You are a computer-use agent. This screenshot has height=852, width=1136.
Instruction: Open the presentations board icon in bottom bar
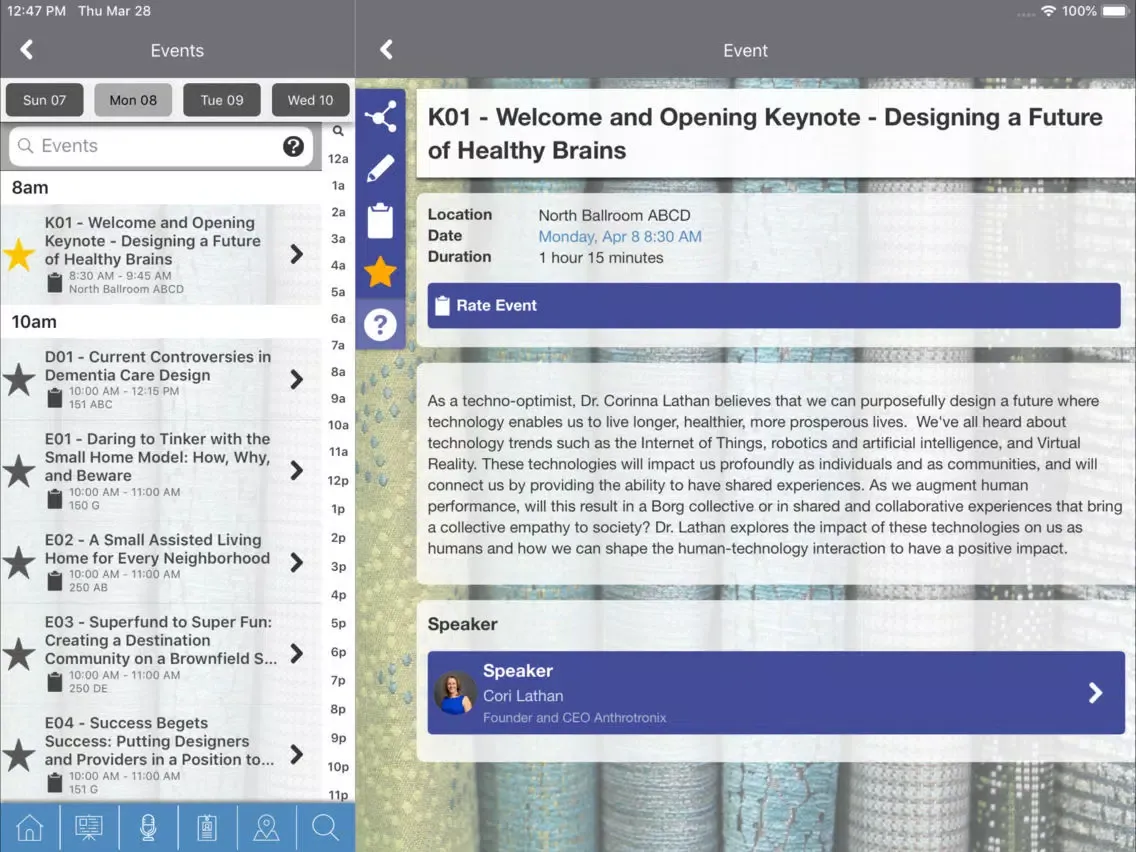tap(89, 827)
